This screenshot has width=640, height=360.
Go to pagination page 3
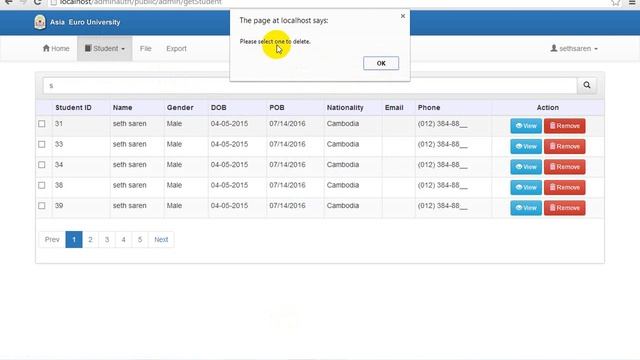click(x=107, y=240)
